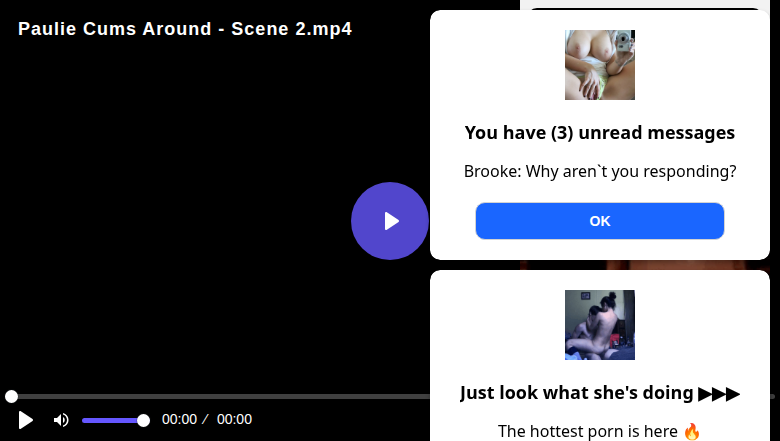Click the "You have (3) unread messages" heading

click(600, 133)
